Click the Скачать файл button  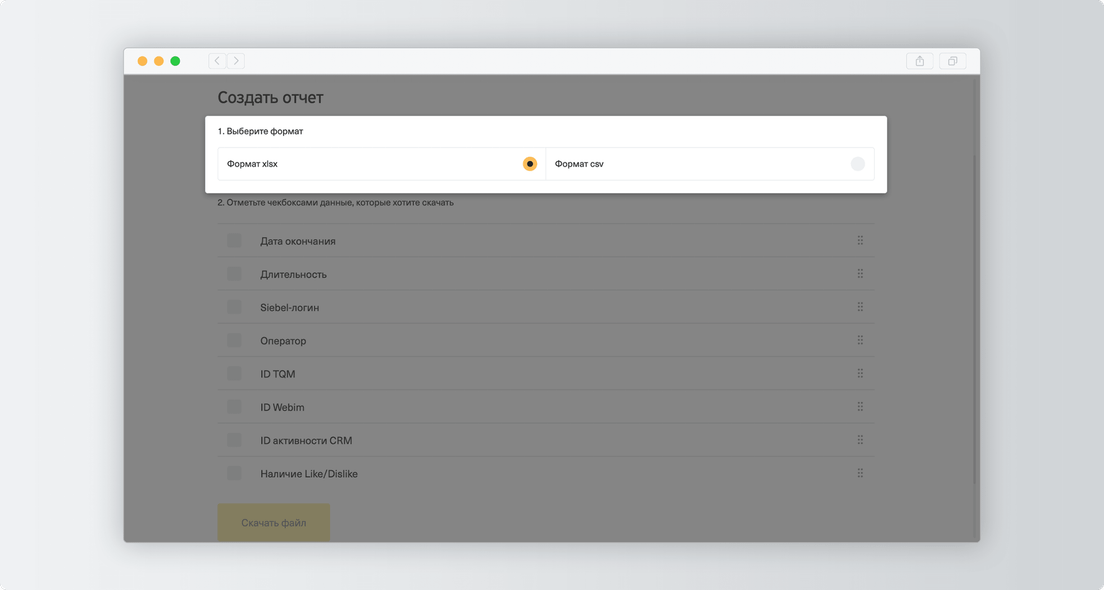click(x=273, y=522)
